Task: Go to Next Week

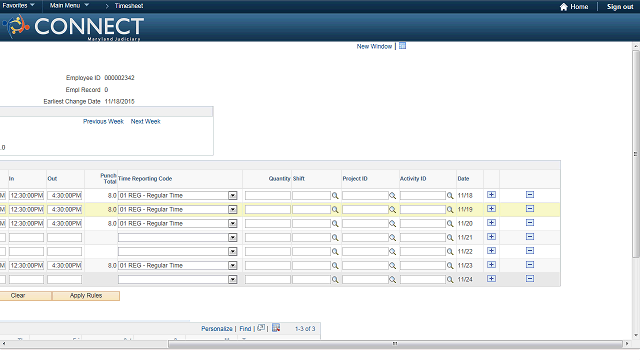Action: [146, 121]
